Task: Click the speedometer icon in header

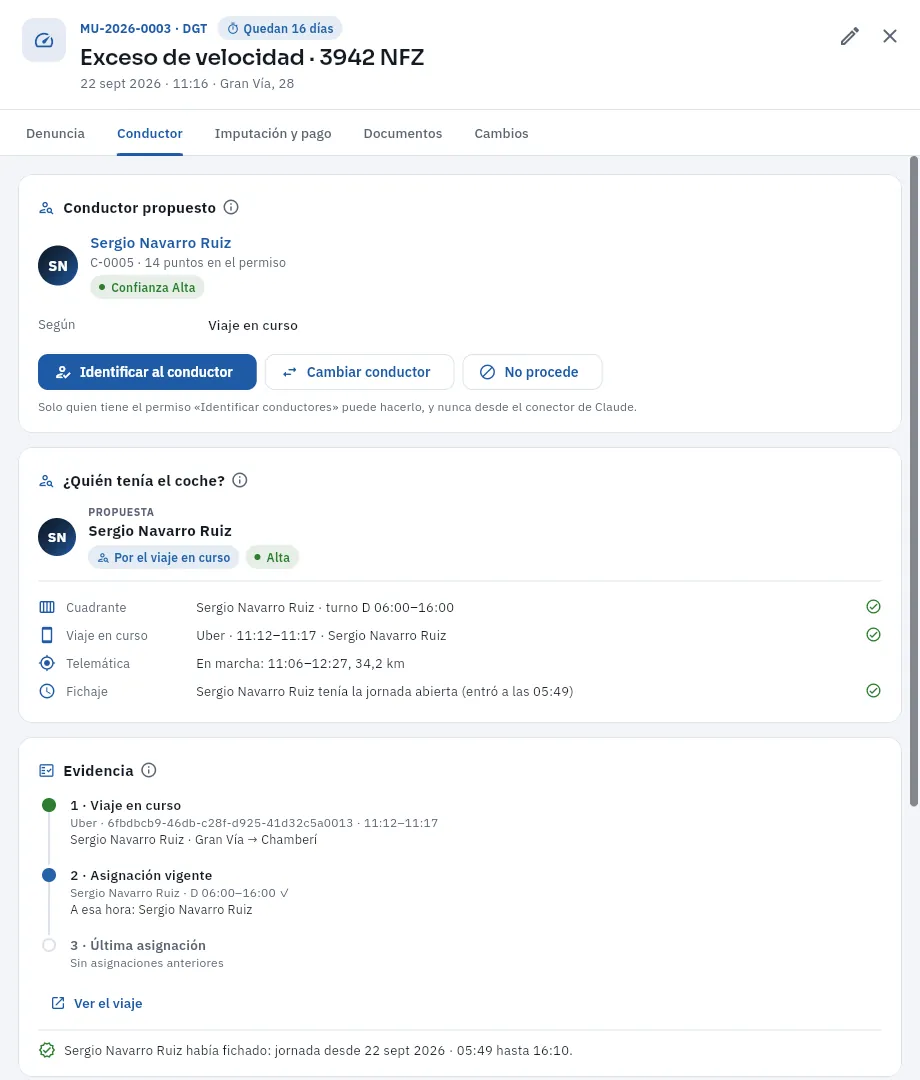Action: (44, 40)
